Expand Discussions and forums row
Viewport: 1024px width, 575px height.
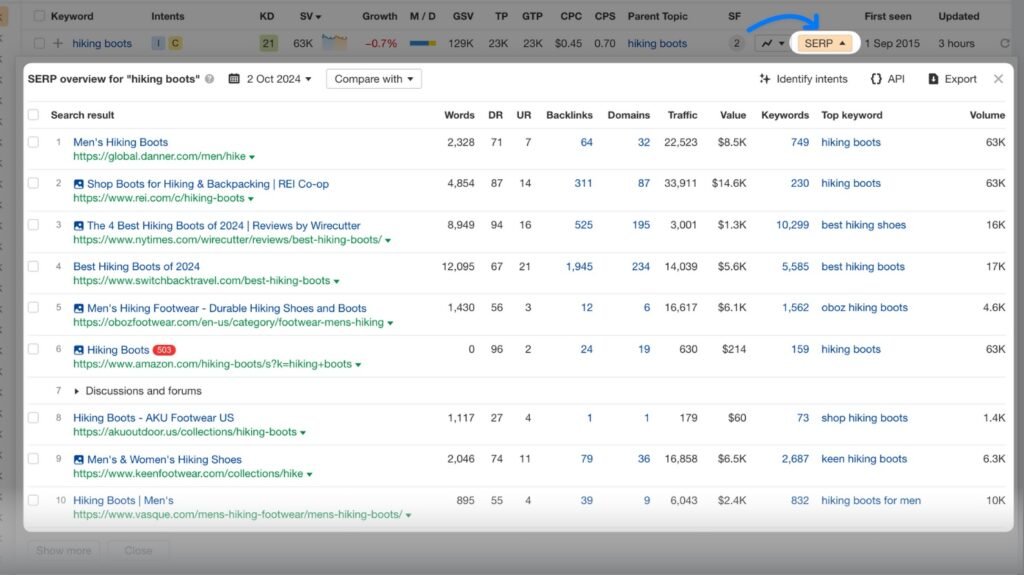[76, 391]
